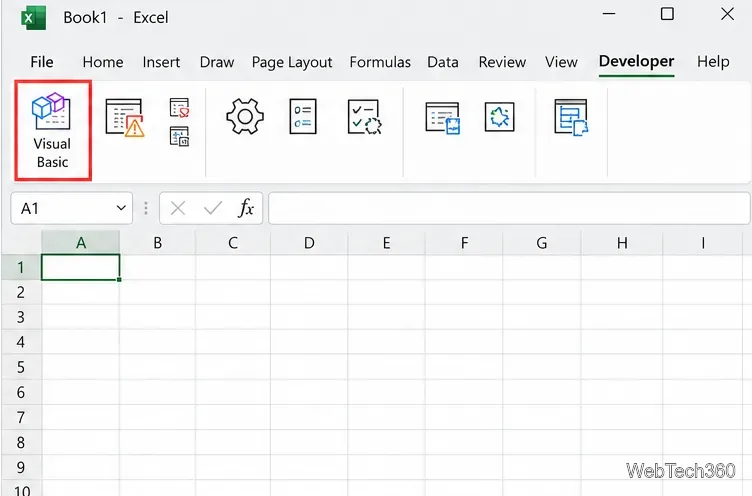The height and width of the screenshot is (496, 752).
Task: Switch to the Review tab
Action: [502, 62]
